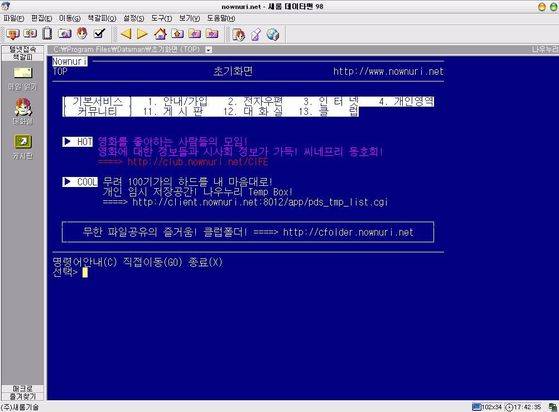Click the http://club.nownuri.net/CIFE link

198,162
